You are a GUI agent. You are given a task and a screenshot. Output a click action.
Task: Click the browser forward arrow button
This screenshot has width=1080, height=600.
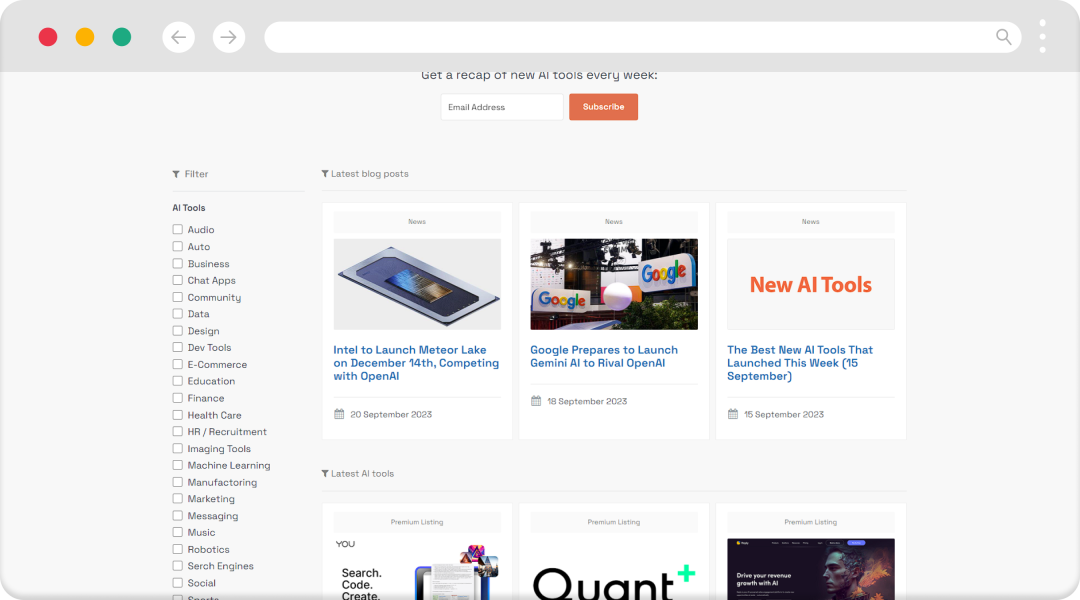(229, 37)
